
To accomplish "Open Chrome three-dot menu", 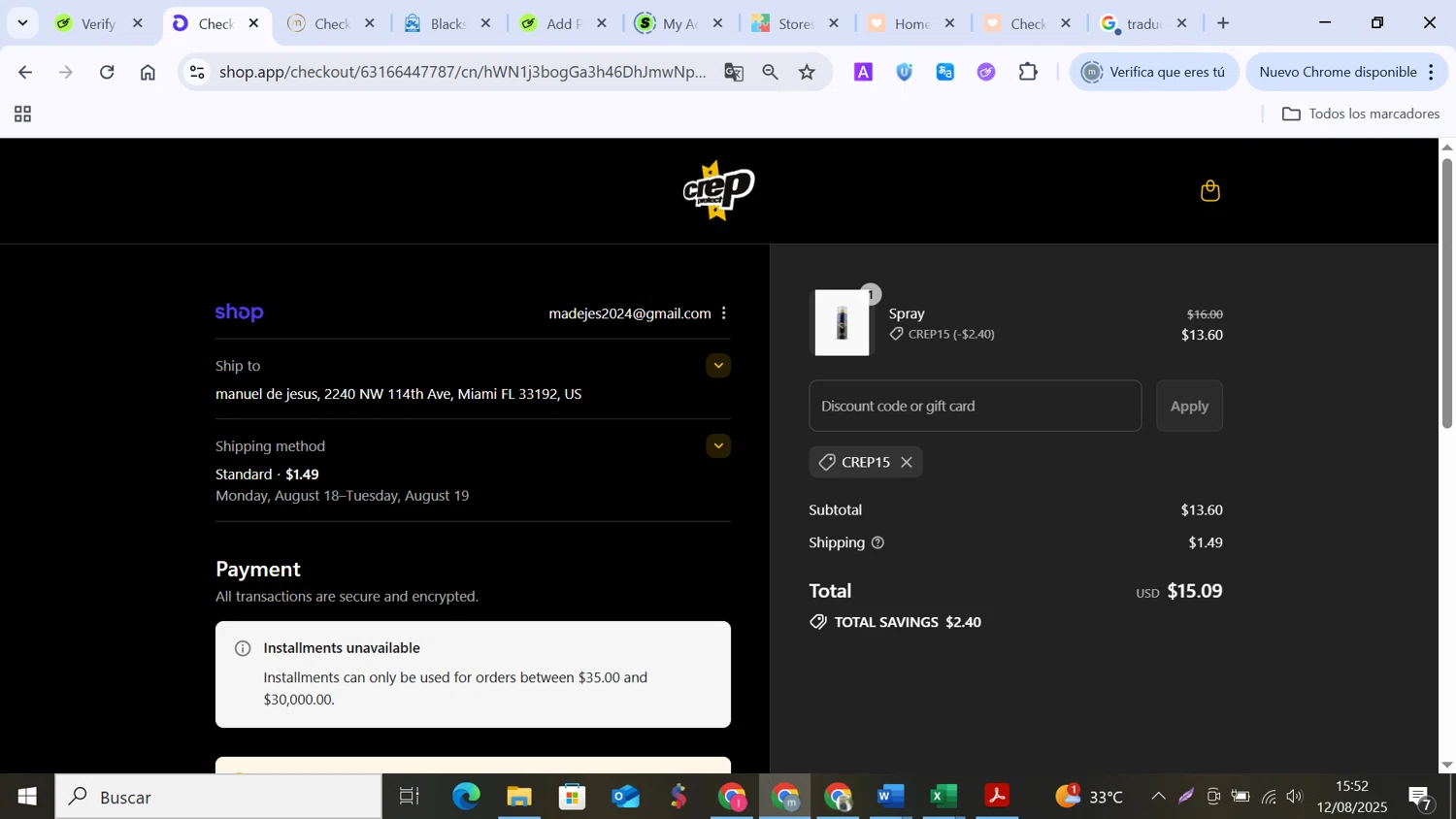I will (x=1432, y=72).
